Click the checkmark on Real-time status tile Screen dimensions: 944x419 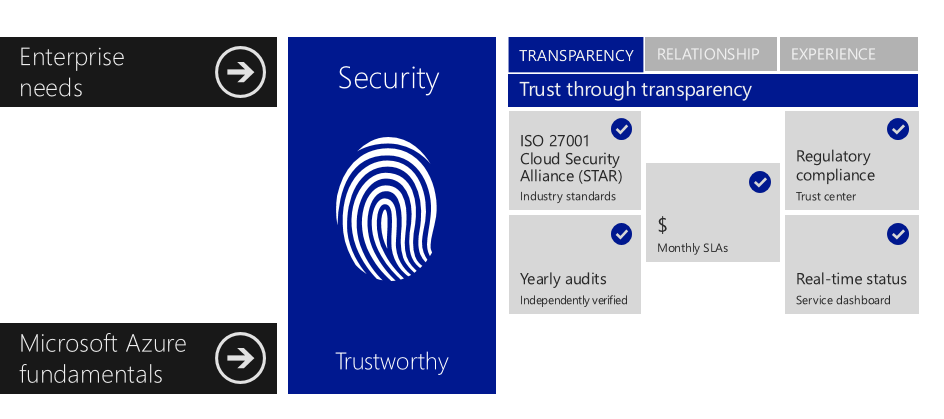pos(898,234)
